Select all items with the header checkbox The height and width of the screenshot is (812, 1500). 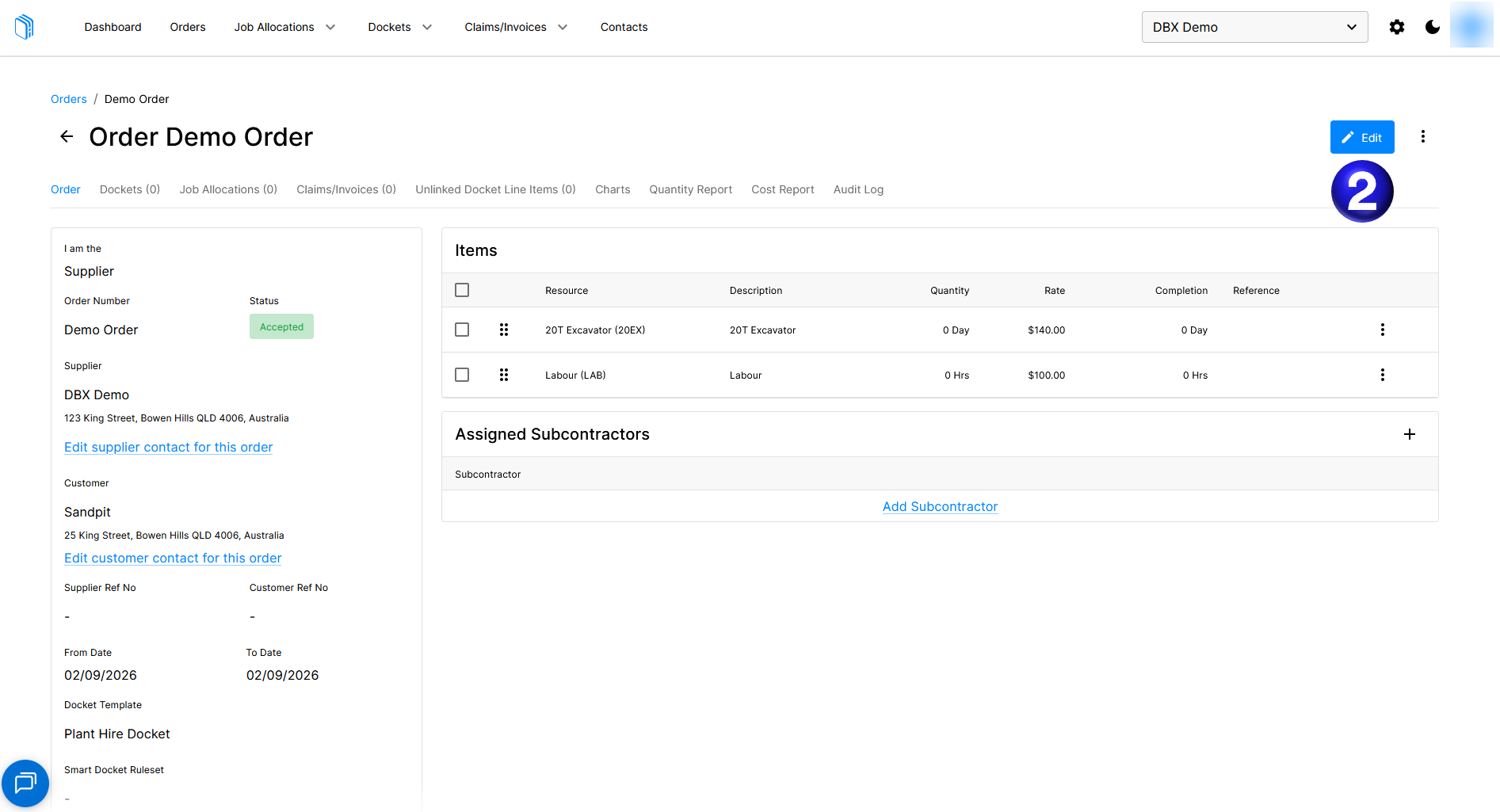pyautogui.click(x=462, y=290)
